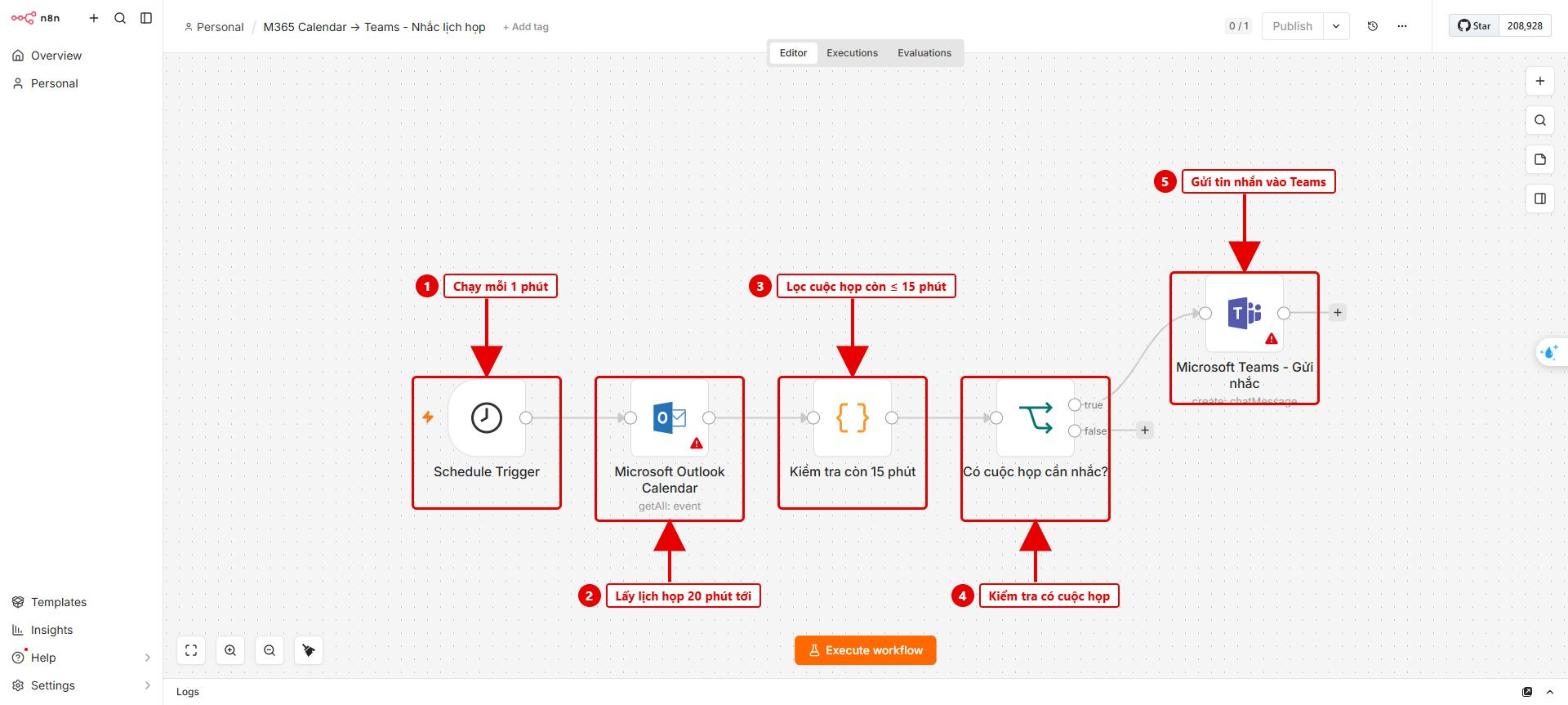1568x705 pixels.
Task: Open node search on the right toolbar
Action: (1540, 120)
